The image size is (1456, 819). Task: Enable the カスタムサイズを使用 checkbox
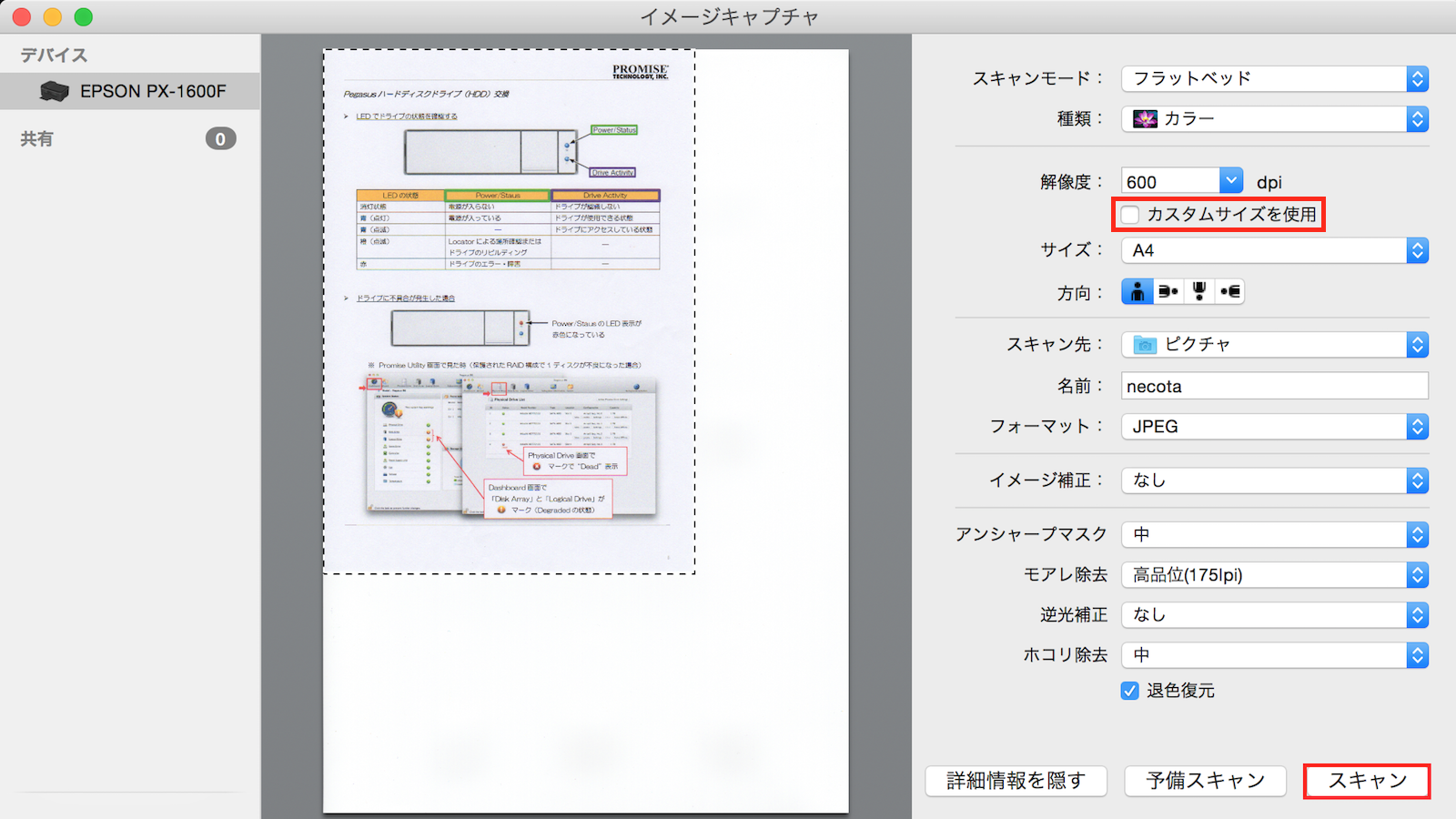click(x=1130, y=215)
